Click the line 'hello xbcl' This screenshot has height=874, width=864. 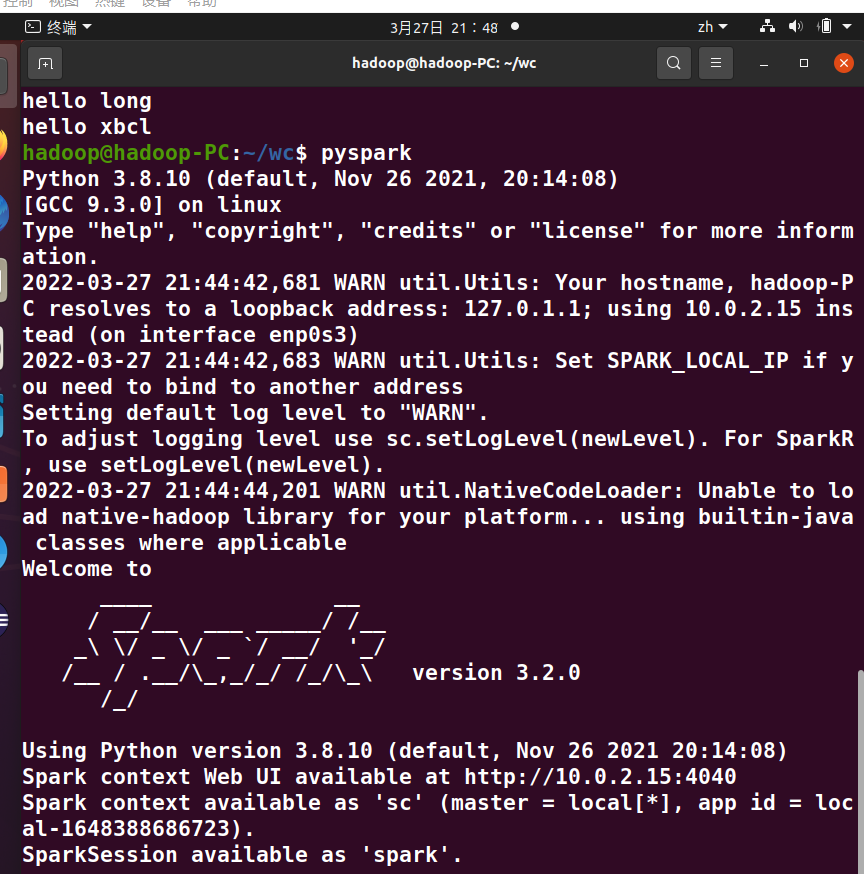(x=87, y=127)
